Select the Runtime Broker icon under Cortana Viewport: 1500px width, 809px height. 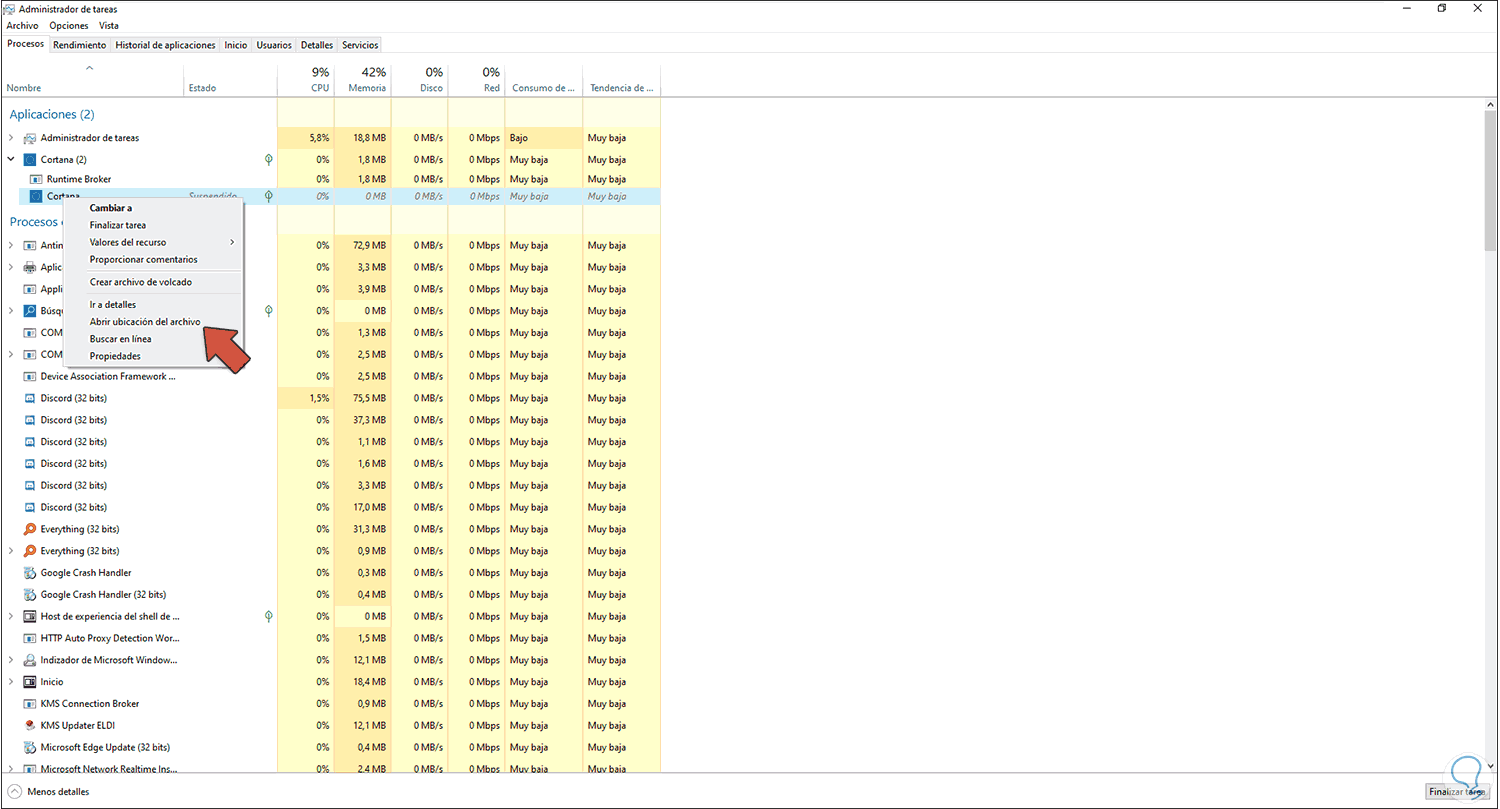click(x=35, y=178)
